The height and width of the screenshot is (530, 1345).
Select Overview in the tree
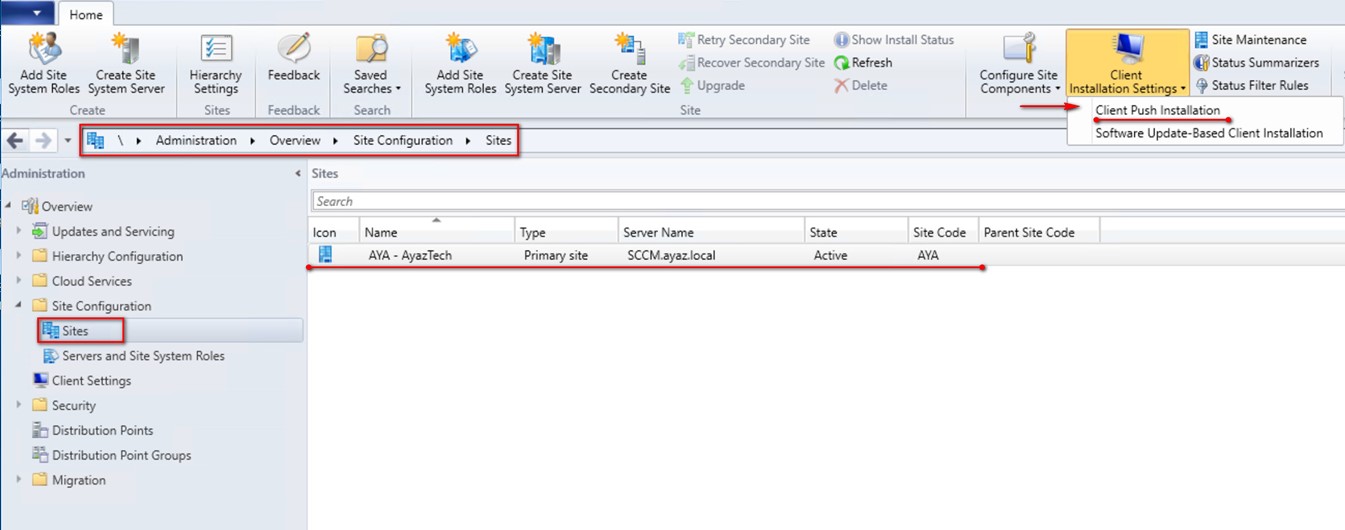pos(67,207)
